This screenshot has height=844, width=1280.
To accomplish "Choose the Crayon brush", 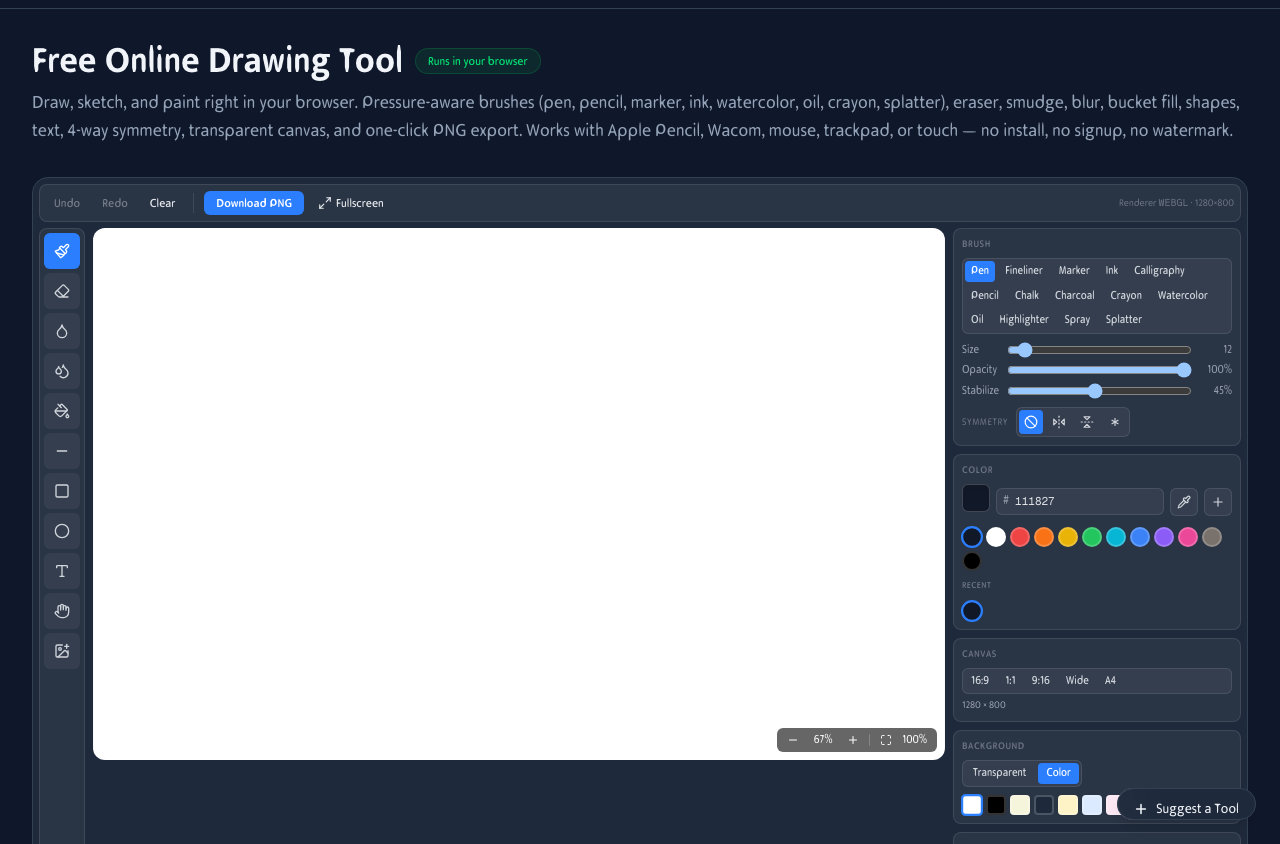I will point(1126,296).
